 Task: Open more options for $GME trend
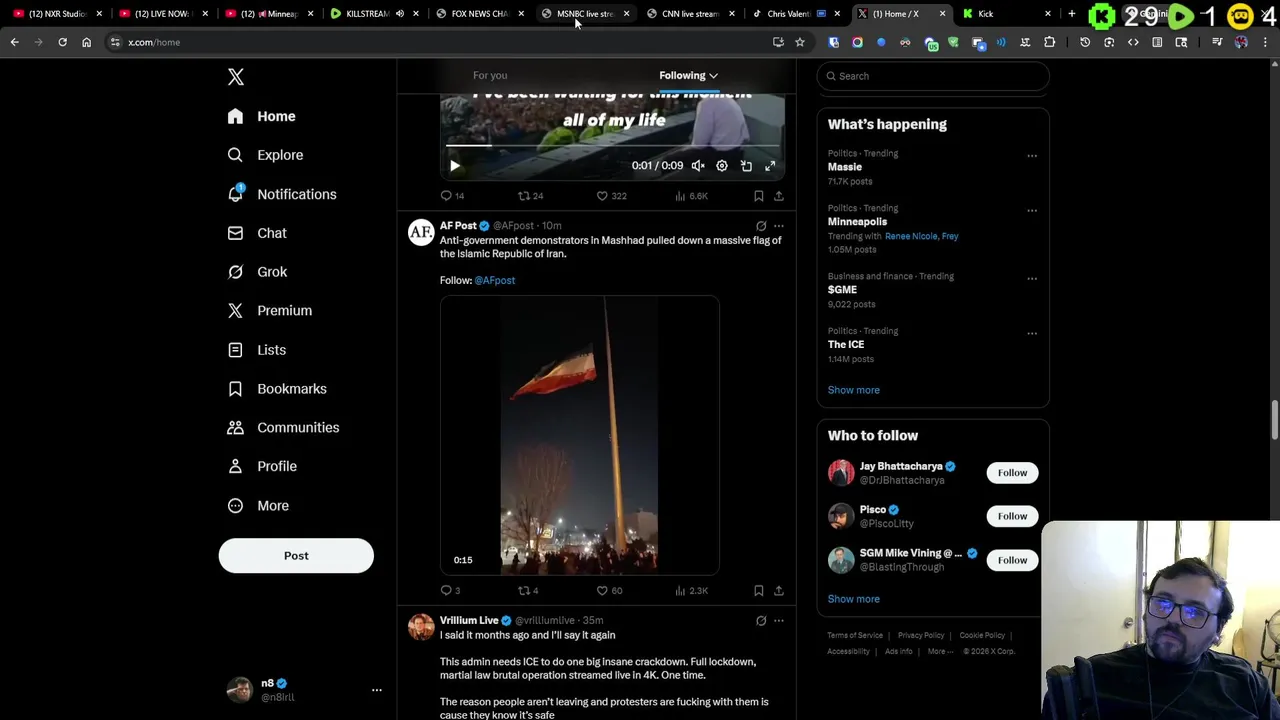[x=1032, y=279]
